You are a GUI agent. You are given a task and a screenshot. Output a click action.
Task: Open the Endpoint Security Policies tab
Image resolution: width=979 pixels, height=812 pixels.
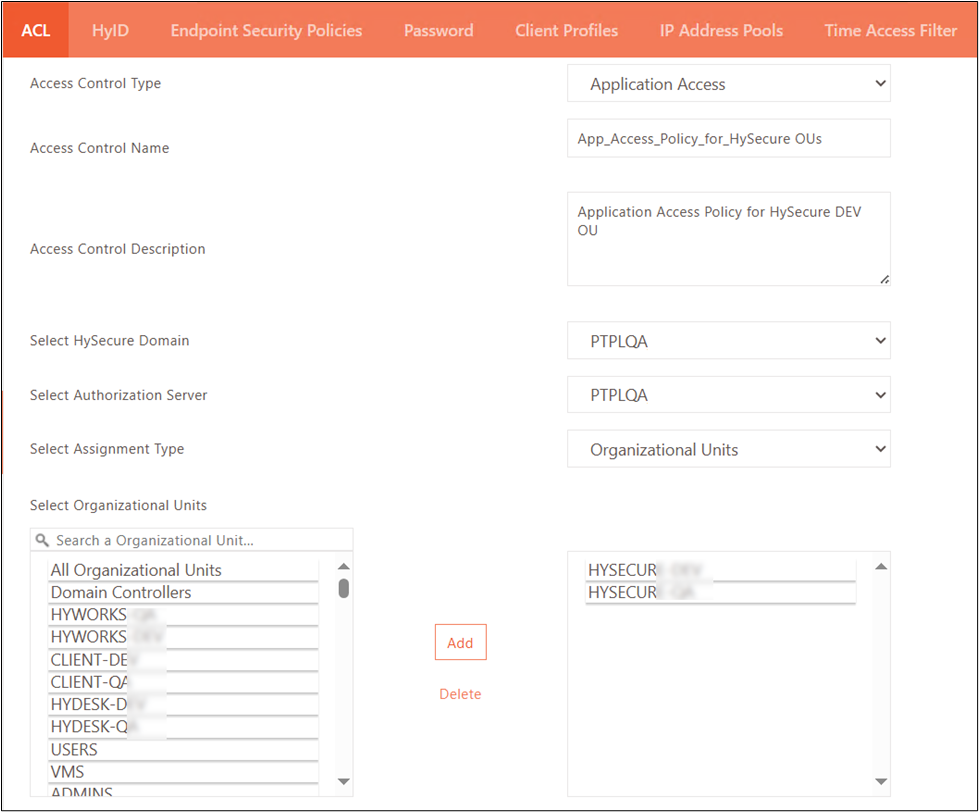pyautogui.click(x=266, y=30)
